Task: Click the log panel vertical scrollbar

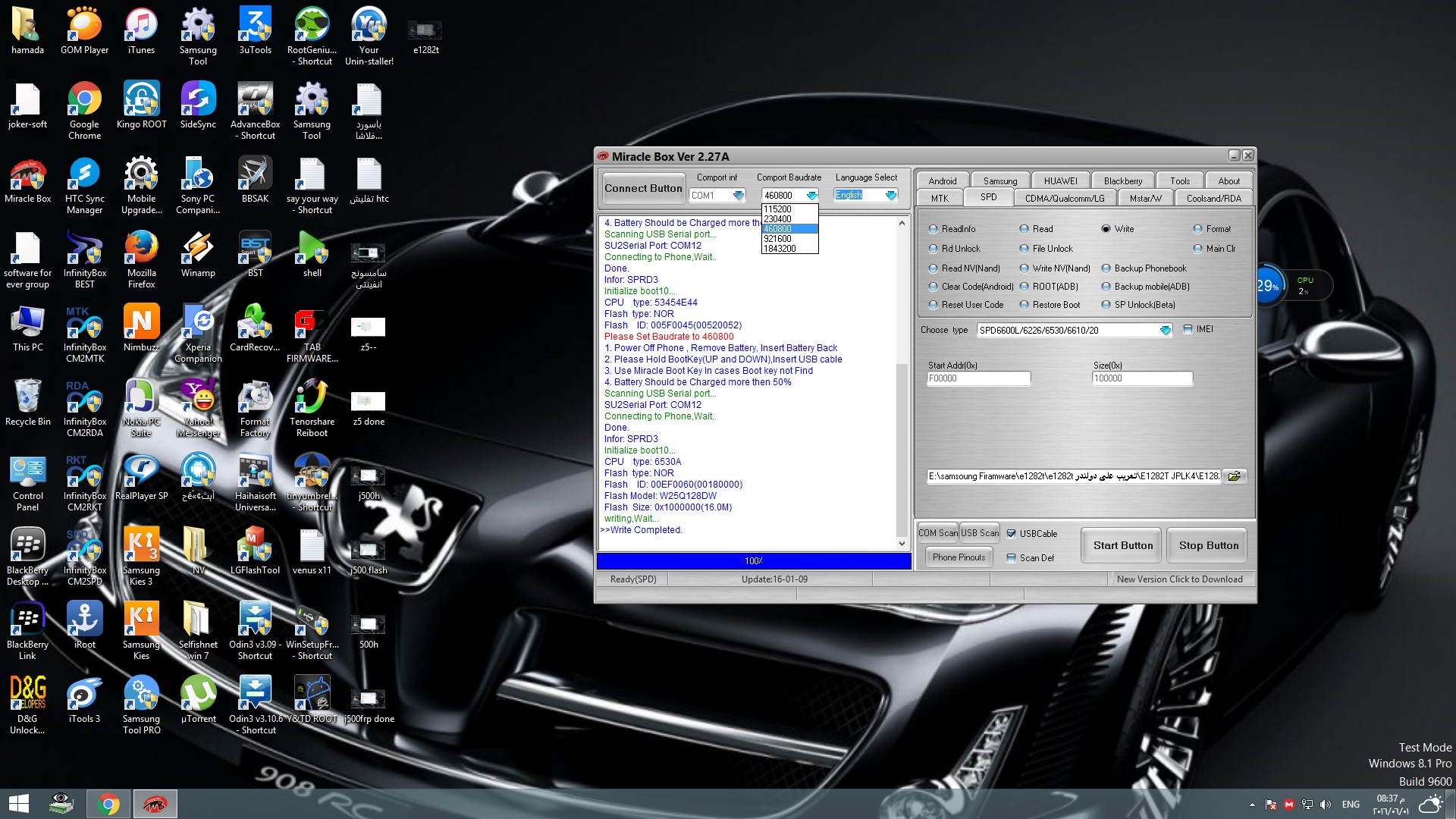Action: [x=902, y=383]
